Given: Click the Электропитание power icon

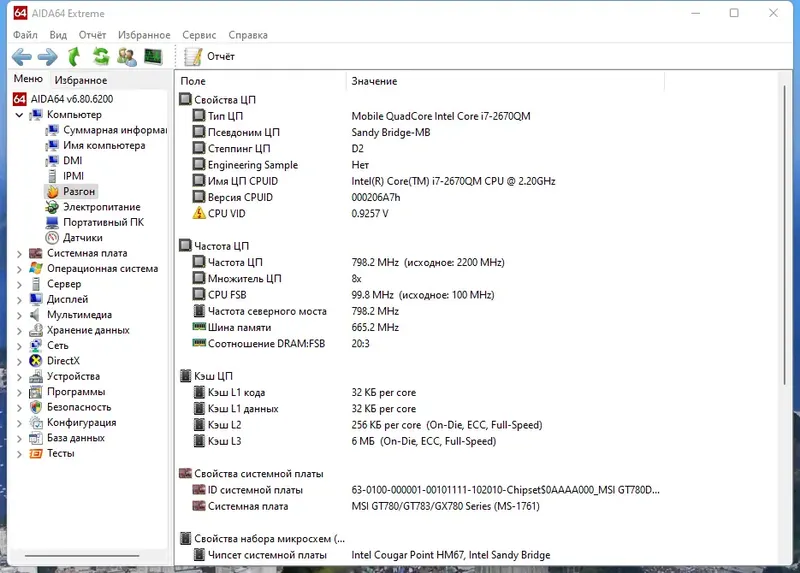Looking at the screenshot, I should click(x=52, y=207).
